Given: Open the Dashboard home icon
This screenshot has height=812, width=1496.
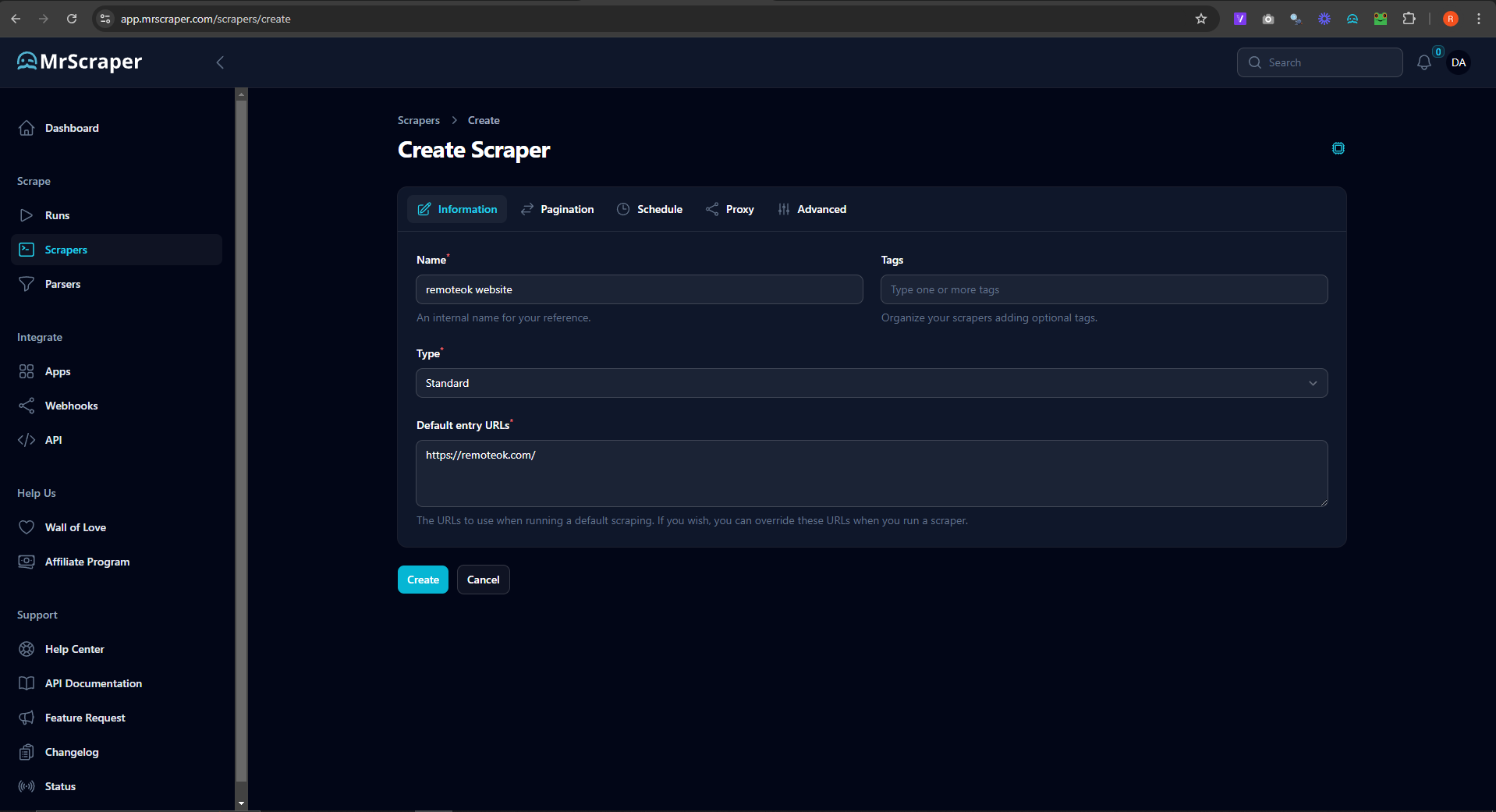Looking at the screenshot, I should (x=27, y=128).
